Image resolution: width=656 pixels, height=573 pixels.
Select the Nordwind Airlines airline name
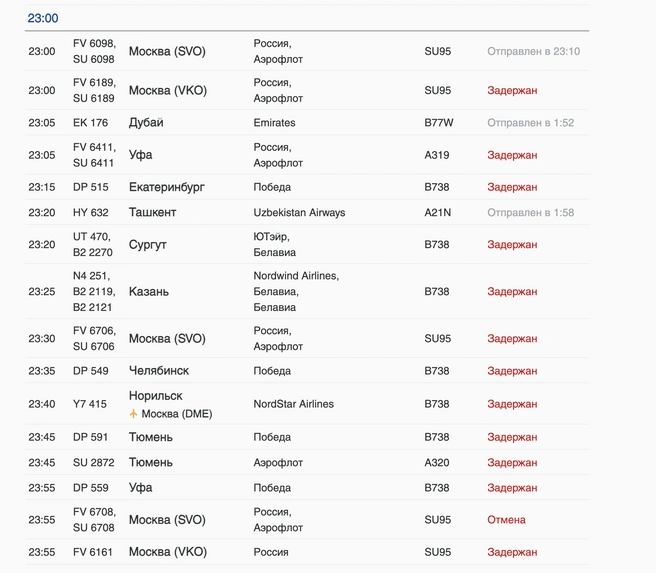[296, 276]
